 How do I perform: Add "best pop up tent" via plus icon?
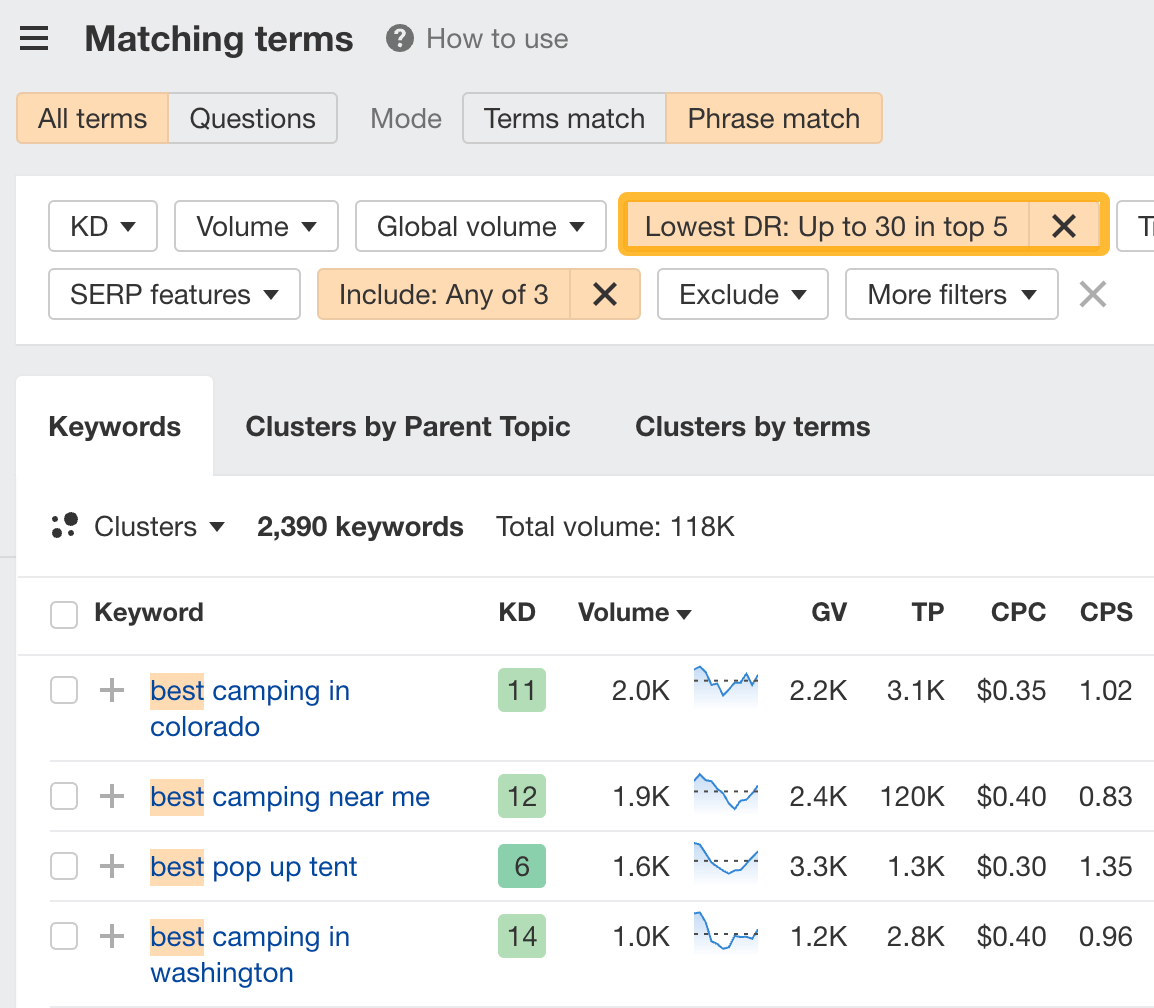point(111,866)
